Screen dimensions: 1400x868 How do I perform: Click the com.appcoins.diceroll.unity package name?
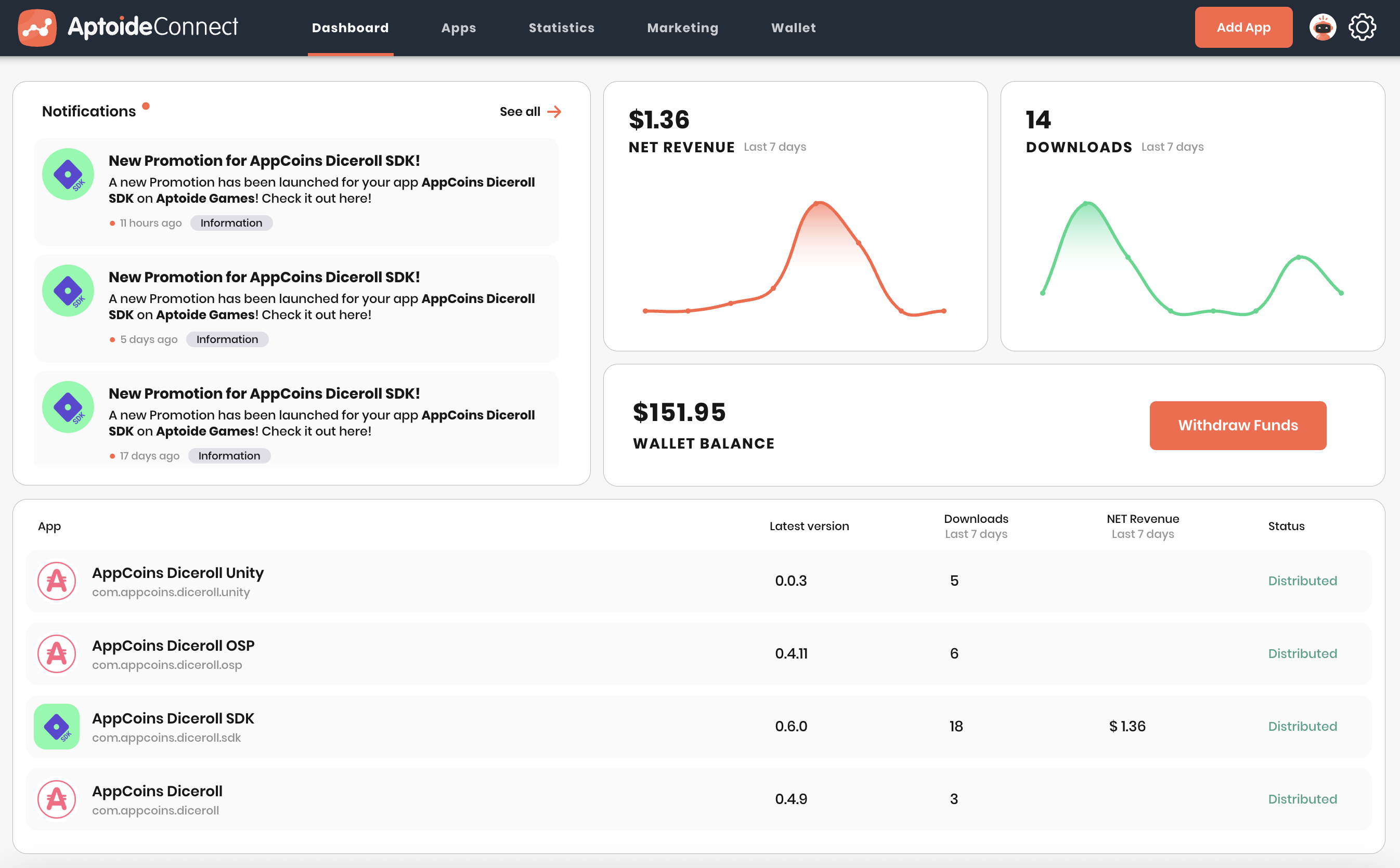(x=171, y=592)
